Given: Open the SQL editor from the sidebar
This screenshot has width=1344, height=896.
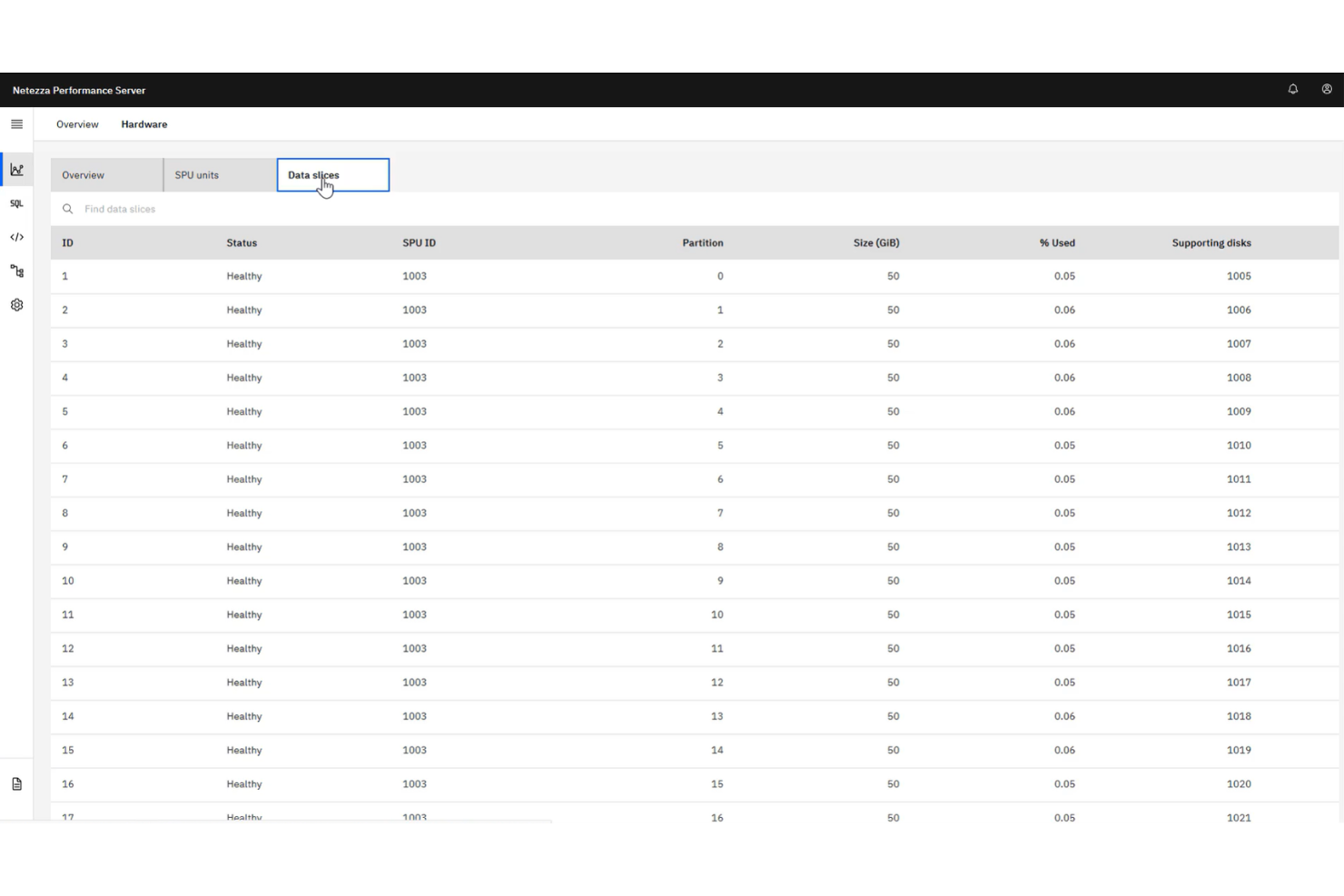Looking at the screenshot, I should (16, 203).
